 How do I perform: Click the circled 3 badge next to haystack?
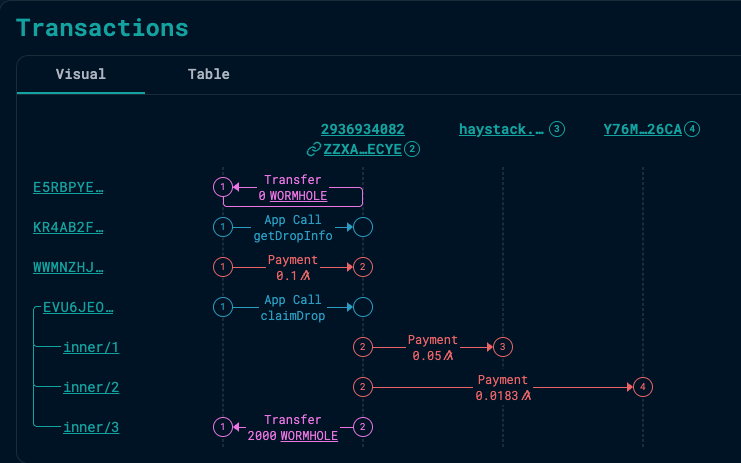click(557, 129)
